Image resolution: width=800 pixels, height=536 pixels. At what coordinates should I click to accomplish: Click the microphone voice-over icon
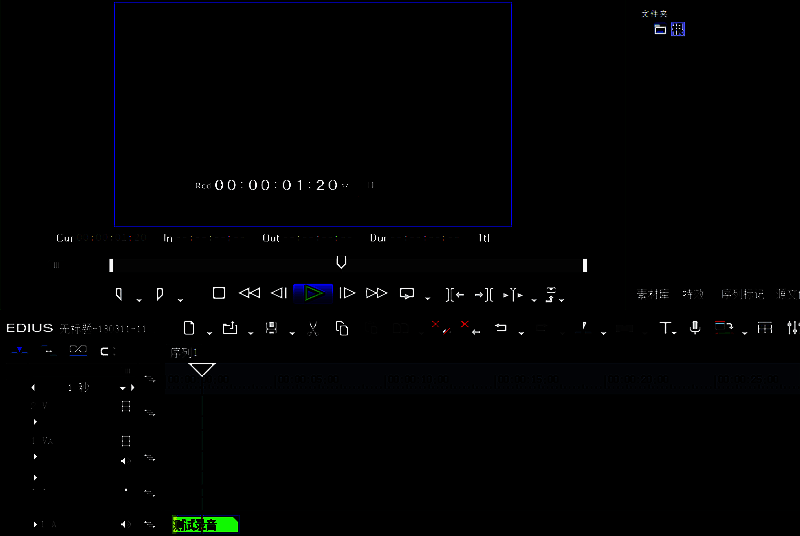click(694, 328)
